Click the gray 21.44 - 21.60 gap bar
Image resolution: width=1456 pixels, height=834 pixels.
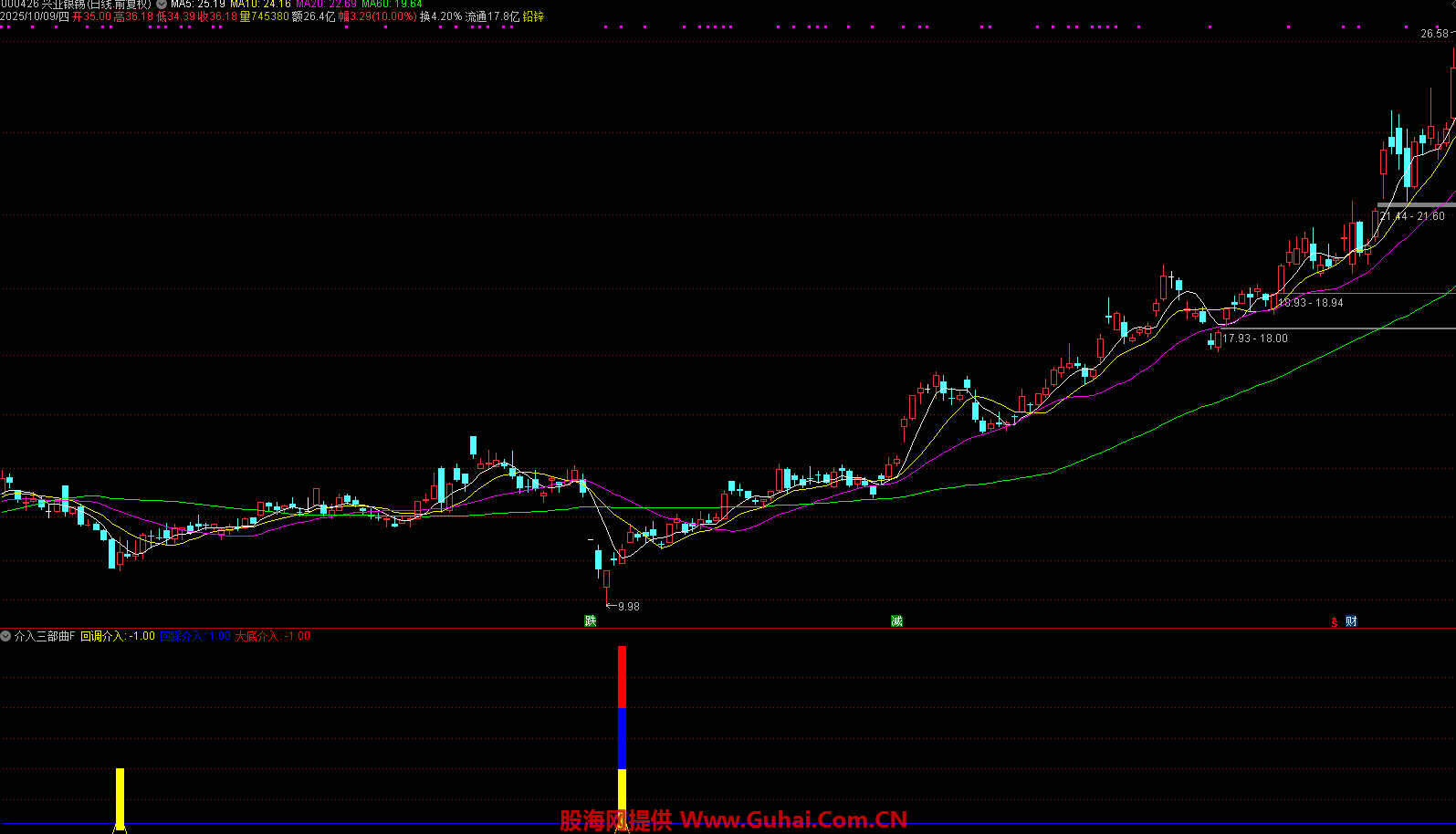pyautogui.click(x=1415, y=205)
